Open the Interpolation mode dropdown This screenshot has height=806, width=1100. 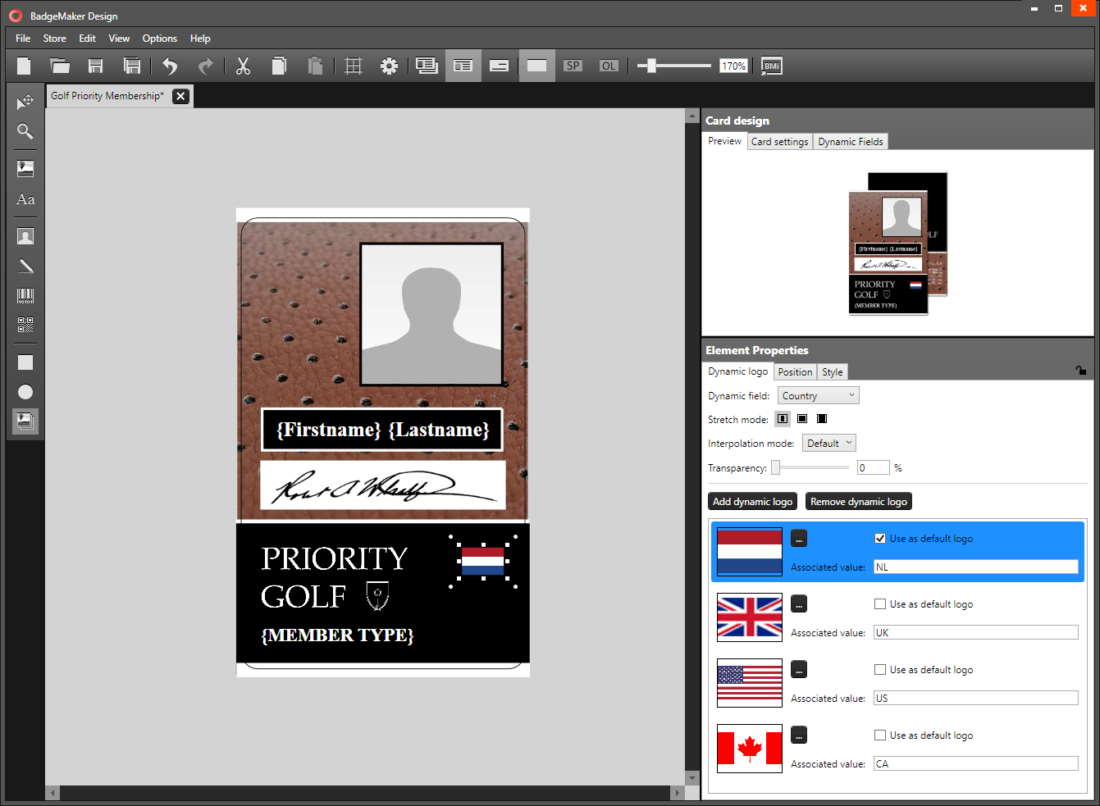point(829,442)
